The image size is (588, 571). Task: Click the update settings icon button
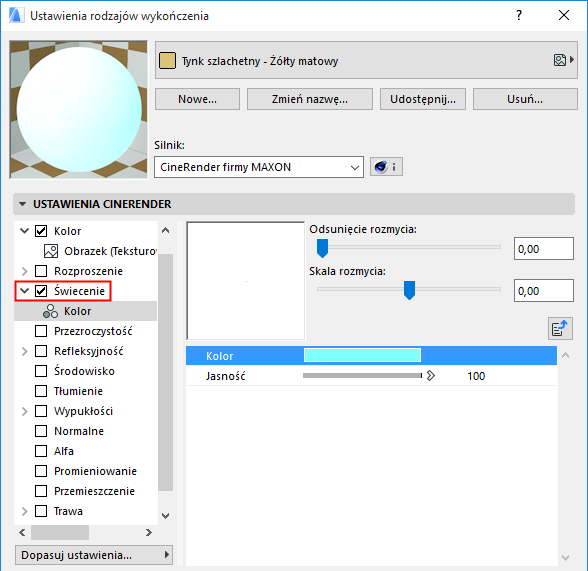pyautogui.click(x=560, y=328)
